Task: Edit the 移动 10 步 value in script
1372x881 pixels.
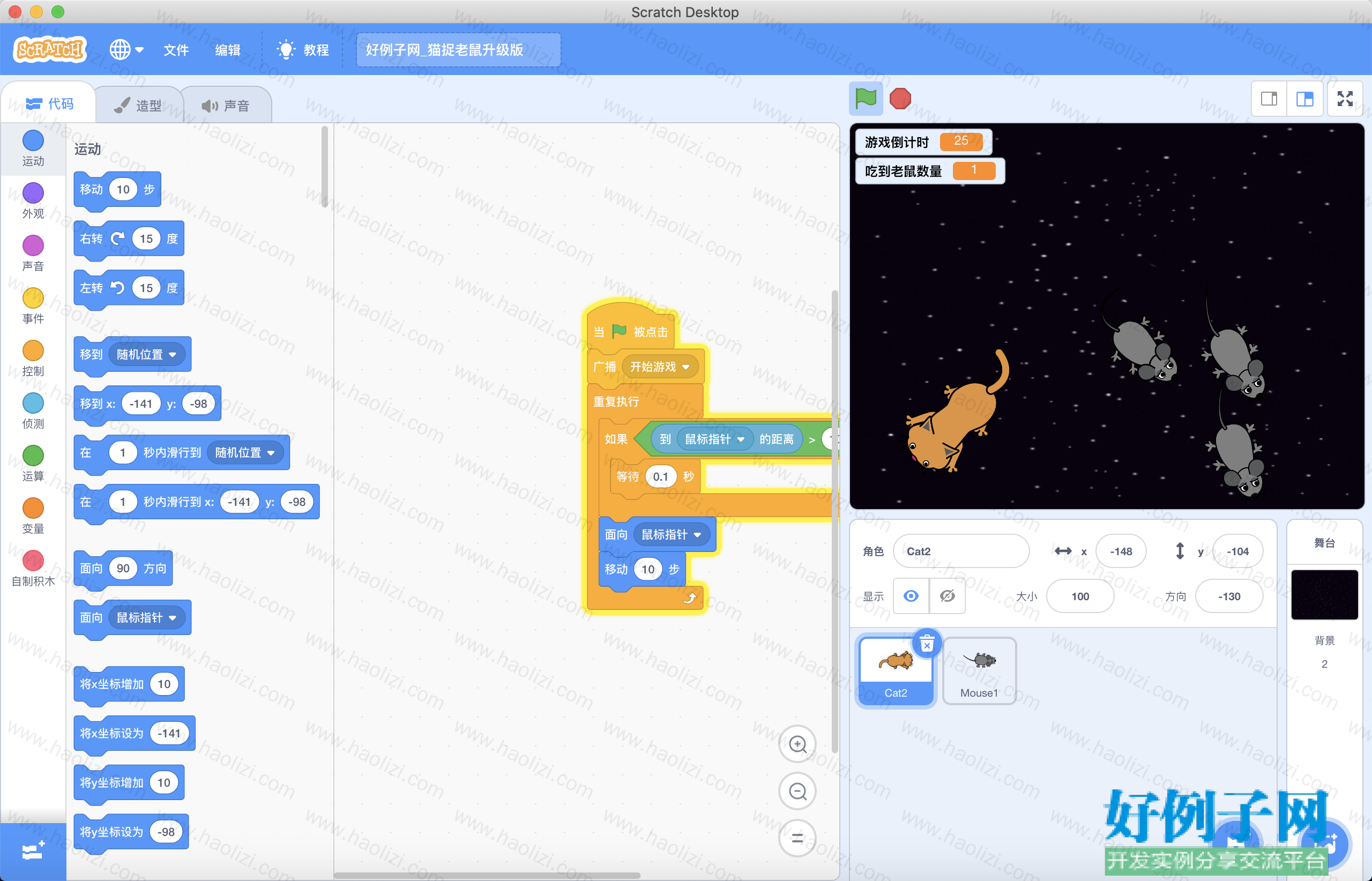Action: pos(647,569)
